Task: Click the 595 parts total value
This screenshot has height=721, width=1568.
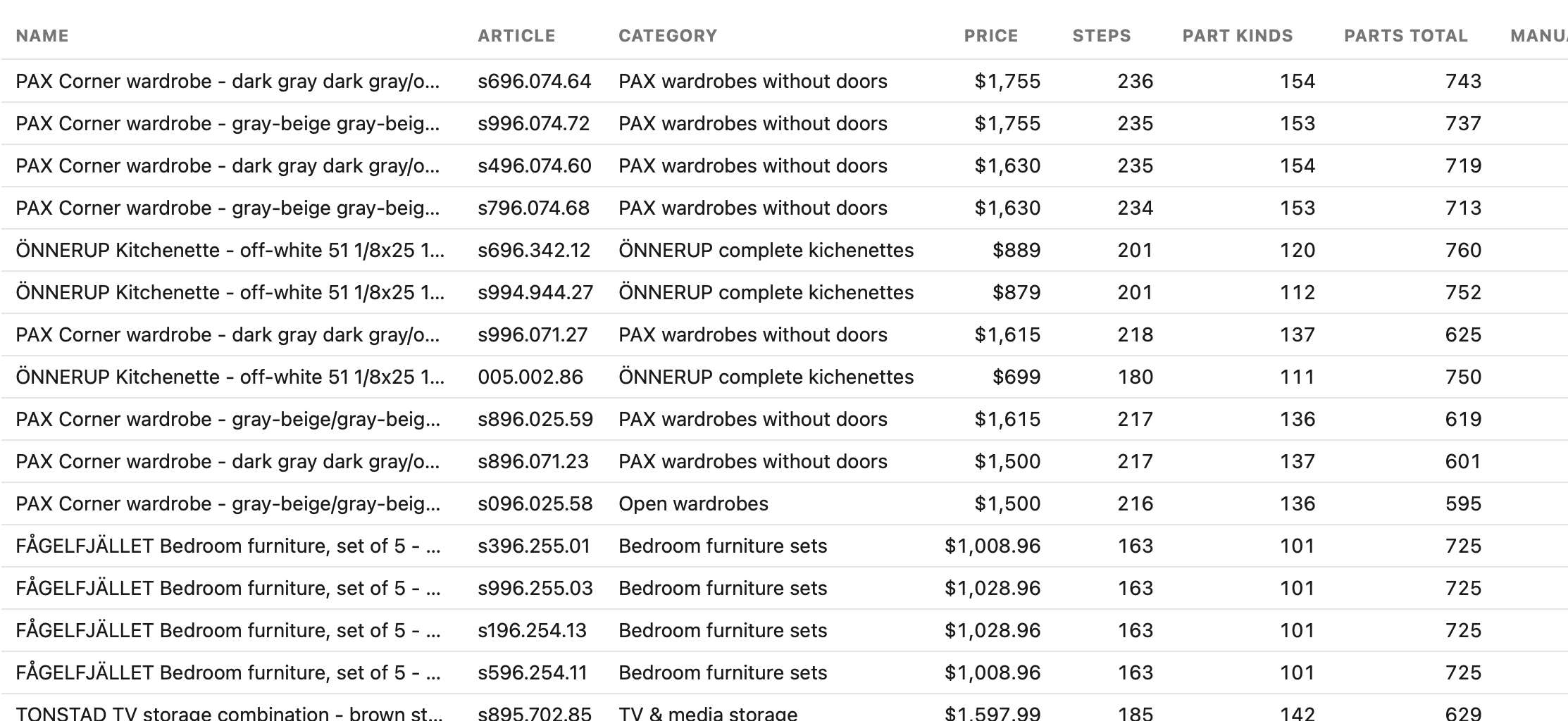Action: (1464, 504)
